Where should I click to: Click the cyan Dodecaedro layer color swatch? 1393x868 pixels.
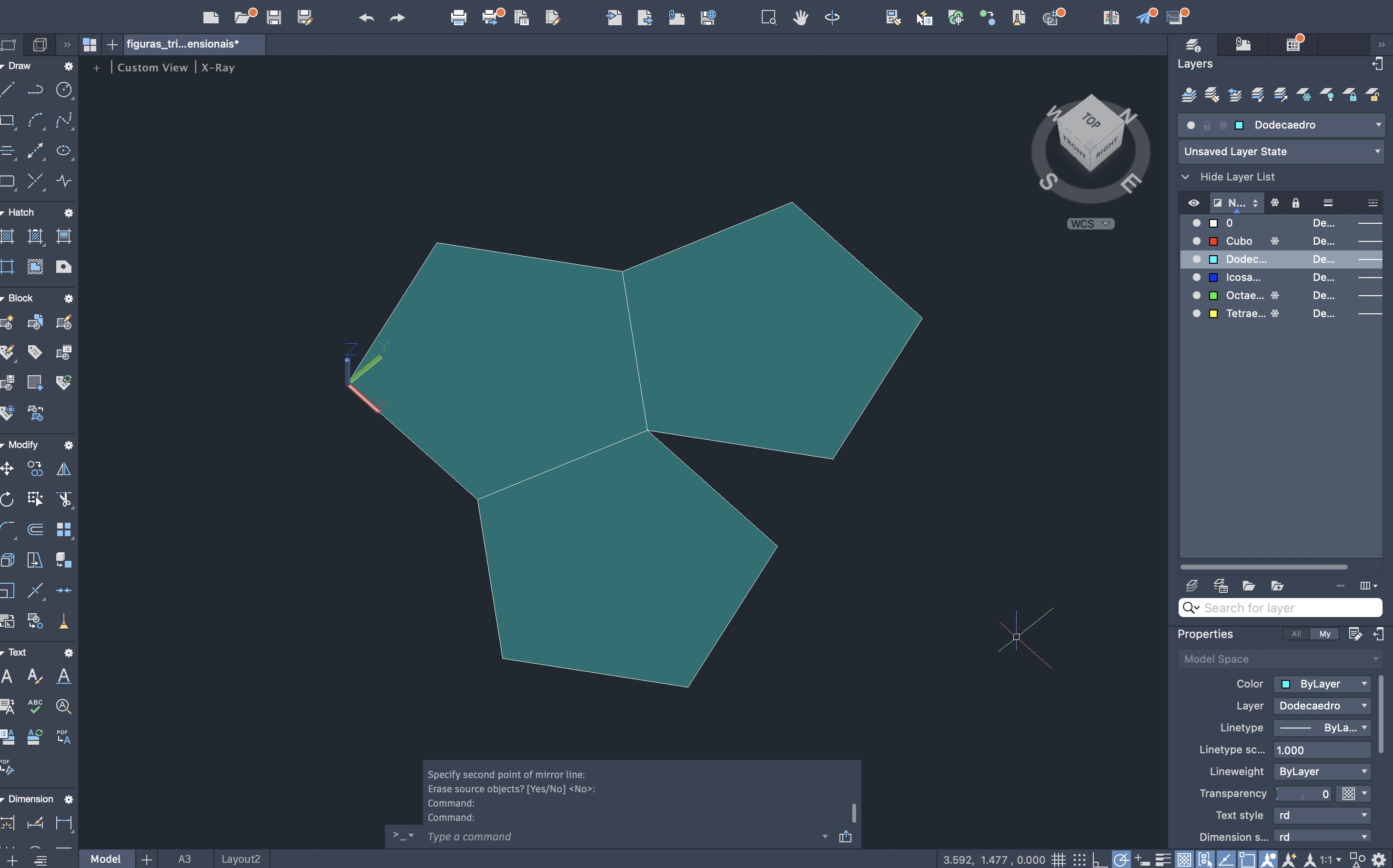[x=1213, y=259]
